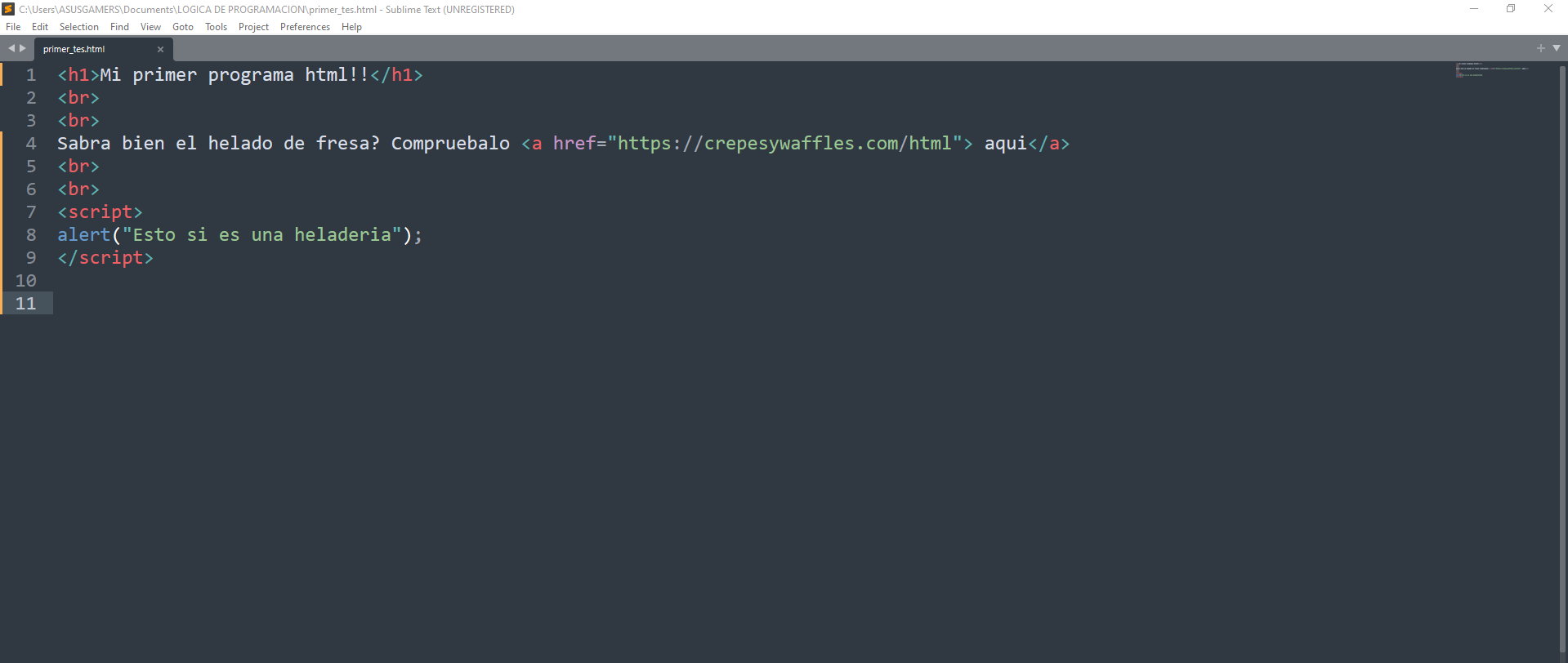Click line number 1 in the gutter
The height and width of the screenshot is (663, 1568).
[x=31, y=75]
